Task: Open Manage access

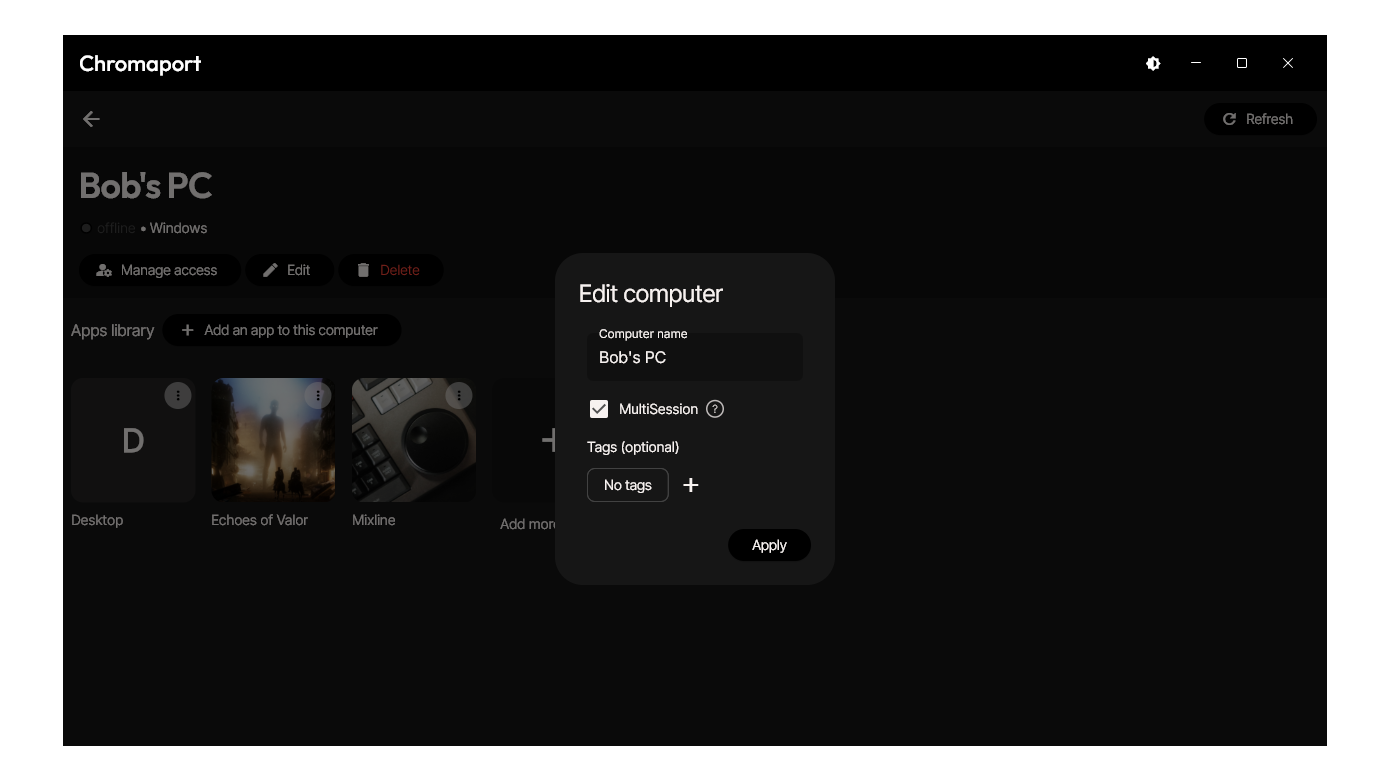Action: pyautogui.click(x=159, y=270)
